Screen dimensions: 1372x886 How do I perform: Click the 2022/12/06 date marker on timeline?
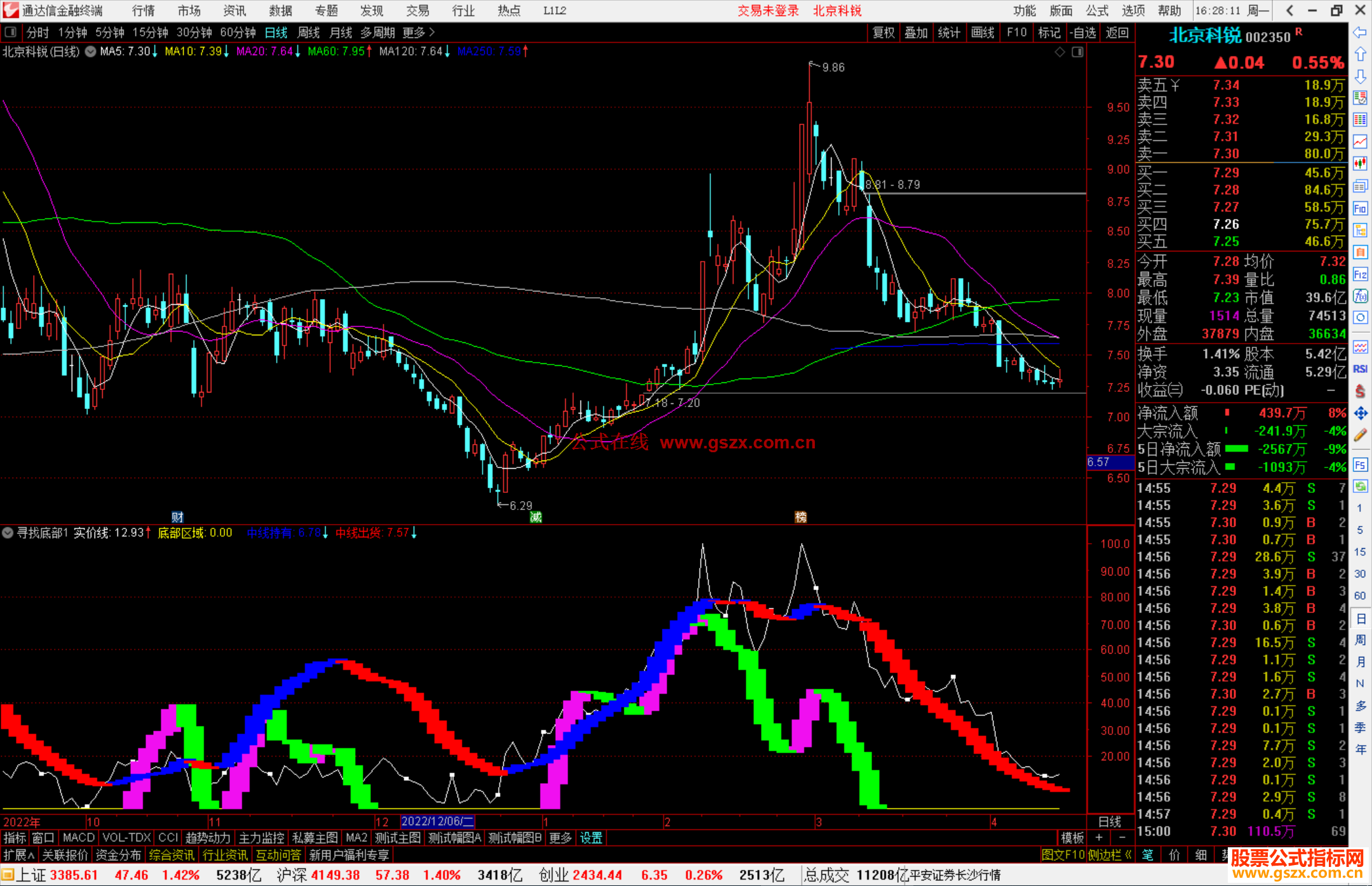[438, 822]
